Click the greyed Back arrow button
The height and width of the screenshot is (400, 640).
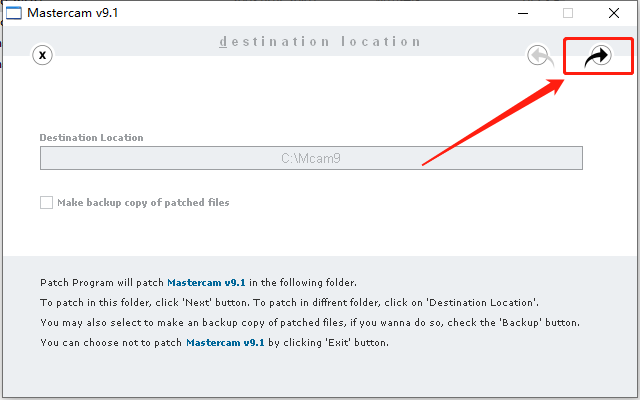point(540,56)
